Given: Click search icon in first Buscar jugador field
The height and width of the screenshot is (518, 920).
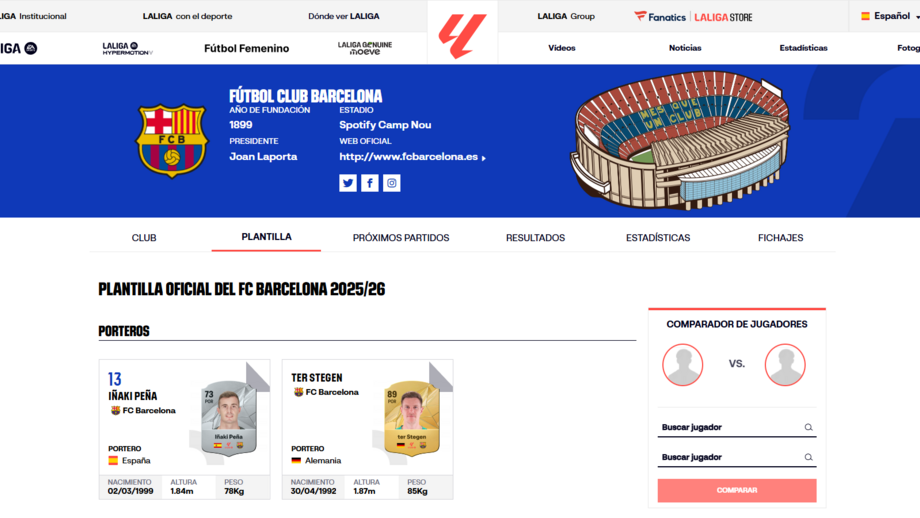Looking at the screenshot, I should (x=808, y=428).
